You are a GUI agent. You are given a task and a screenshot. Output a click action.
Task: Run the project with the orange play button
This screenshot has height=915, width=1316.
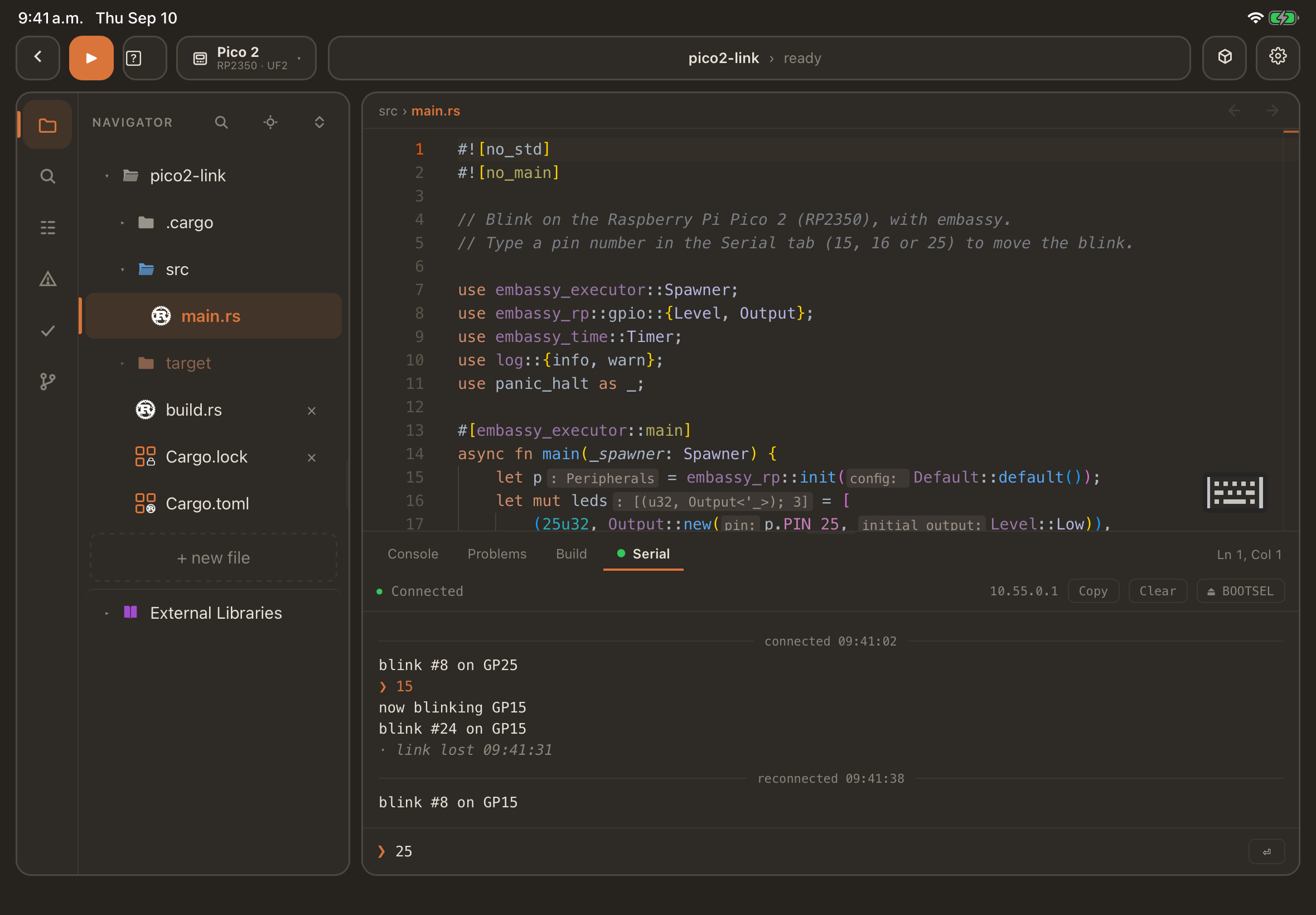[91, 57]
